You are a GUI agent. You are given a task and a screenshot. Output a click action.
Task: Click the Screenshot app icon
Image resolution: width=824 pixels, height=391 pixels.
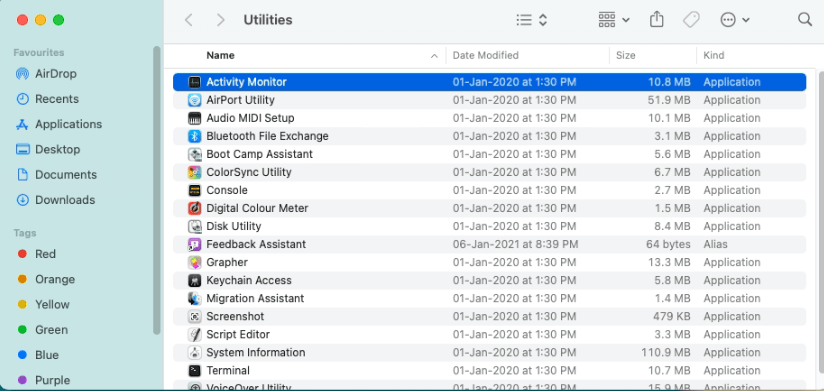[x=194, y=316]
